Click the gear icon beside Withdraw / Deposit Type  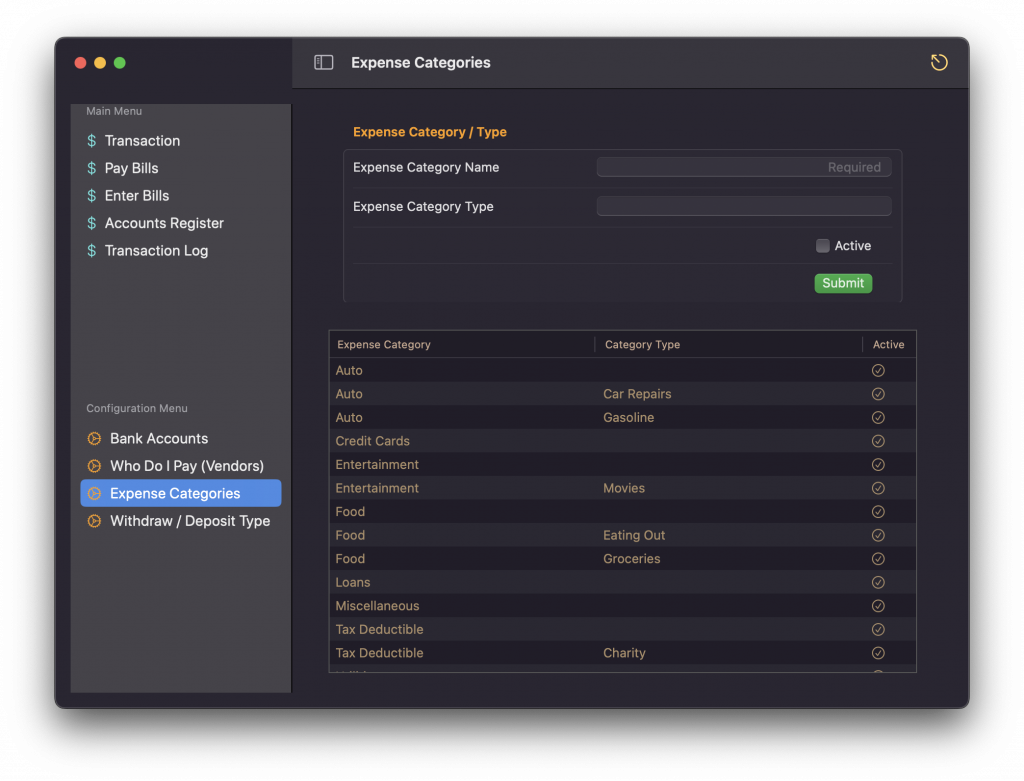(x=94, y=521)
